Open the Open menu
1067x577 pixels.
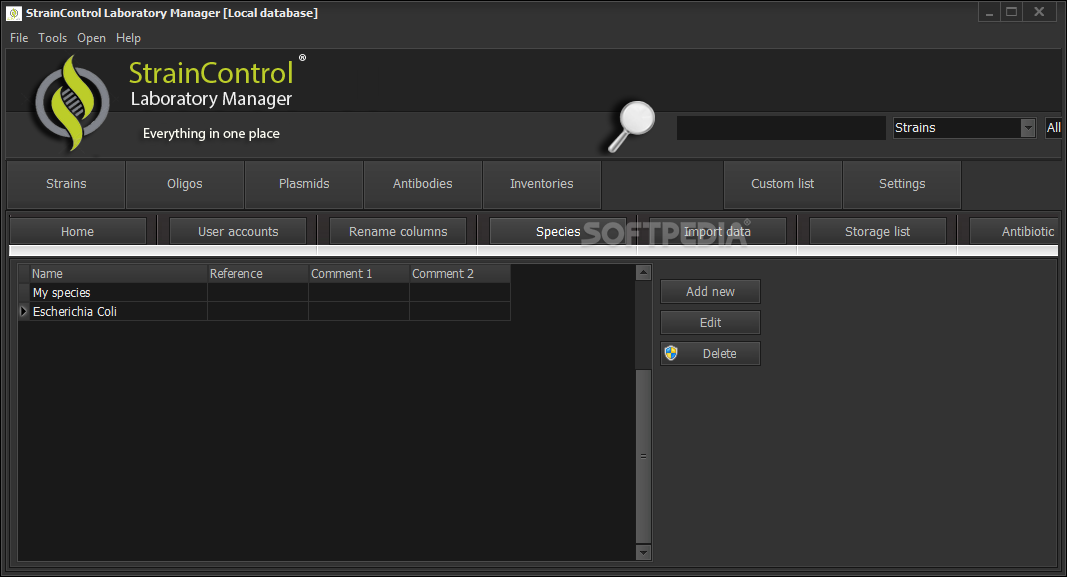91,38
